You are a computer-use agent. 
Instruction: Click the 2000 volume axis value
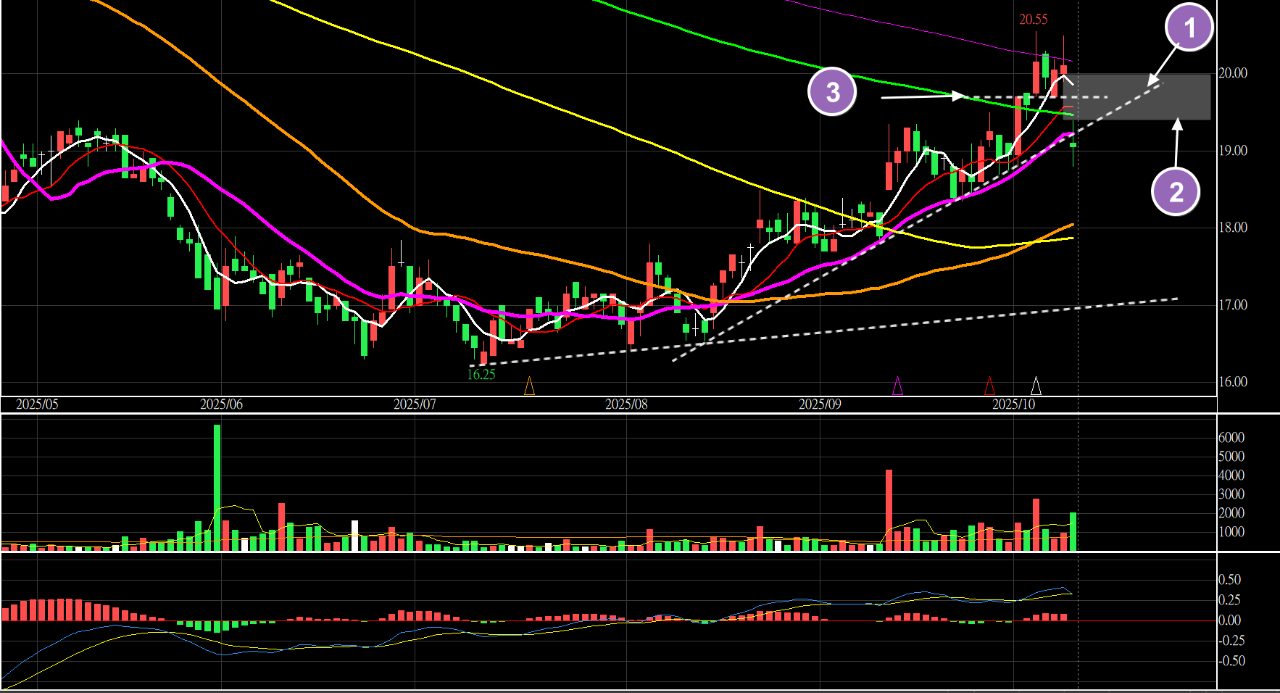coord(1230,513)
